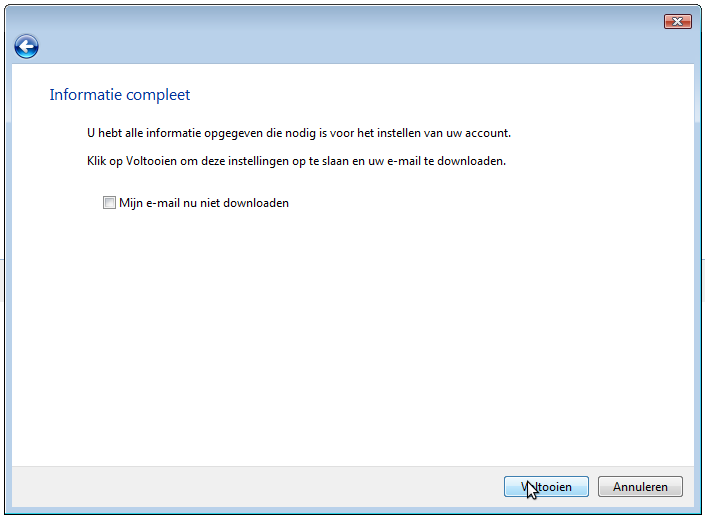Close the wizard with the red X

(677, 21)
